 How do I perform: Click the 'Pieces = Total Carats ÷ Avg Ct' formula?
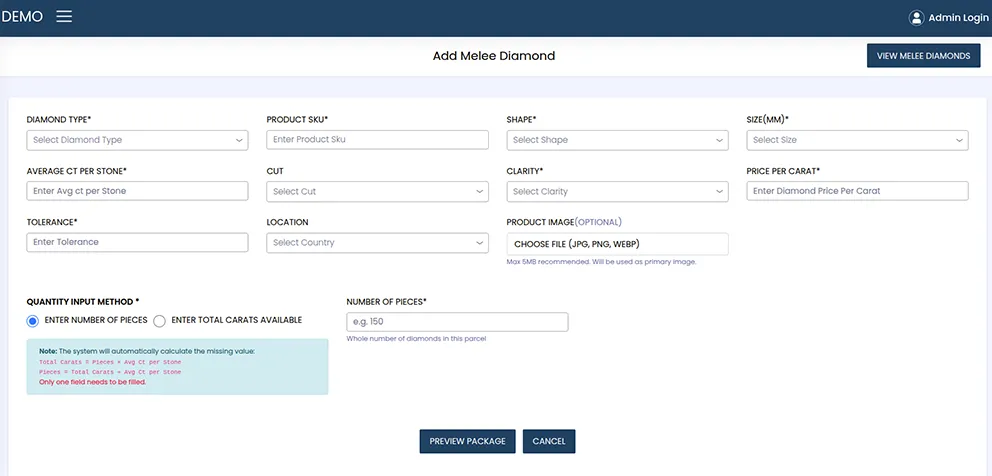click(x=110, y=372)
